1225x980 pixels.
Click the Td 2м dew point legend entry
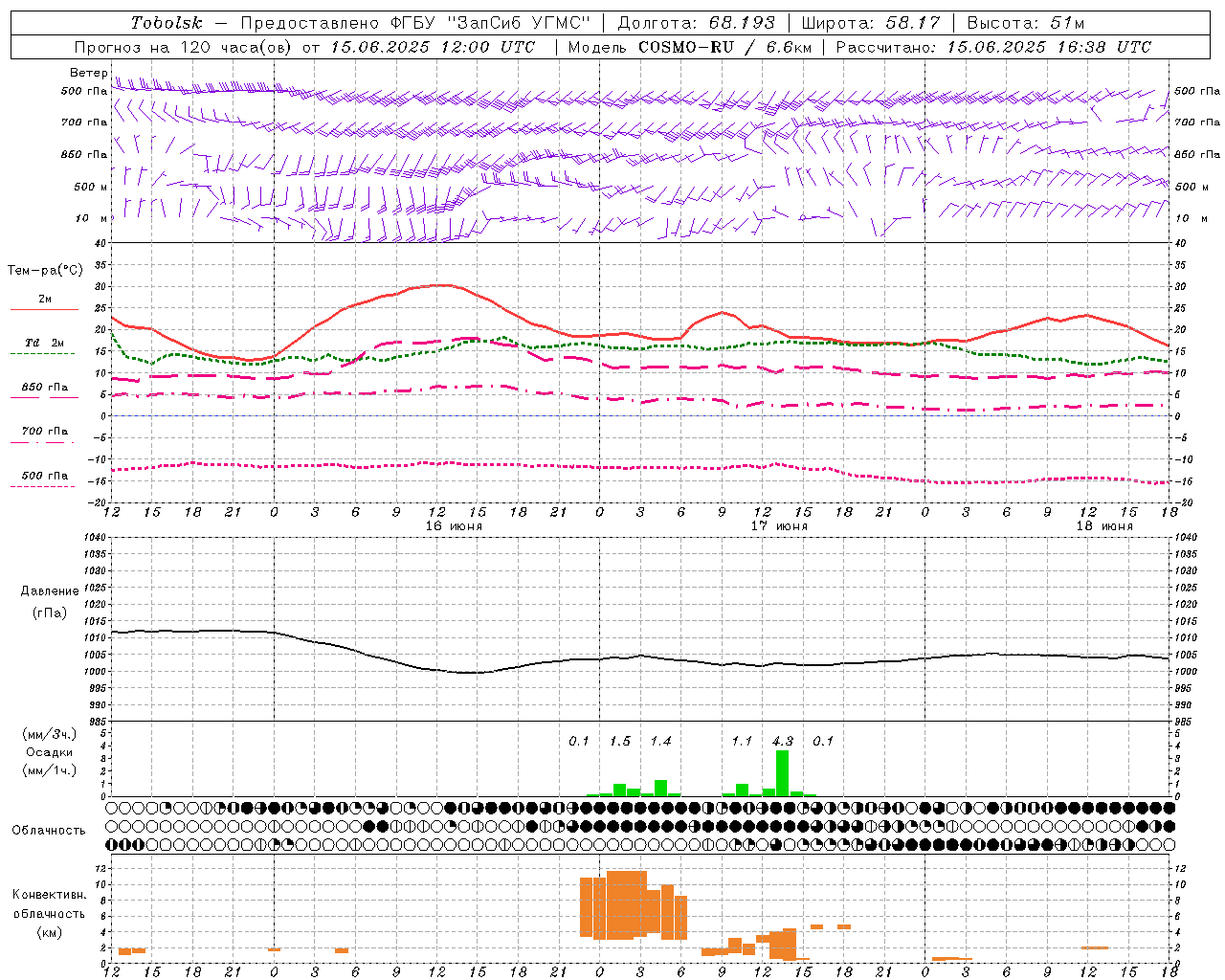(x=44, y=343)
